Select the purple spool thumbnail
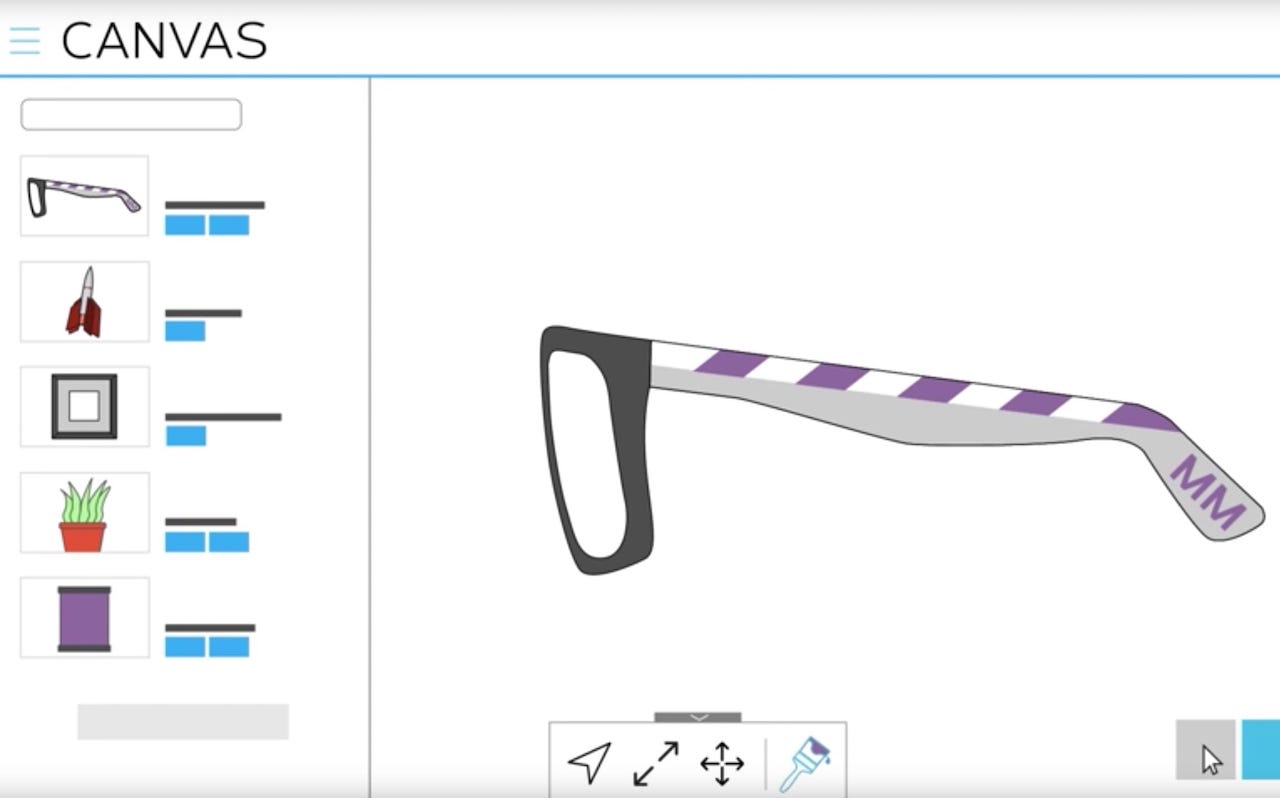Viewport: 1280px width, 798px height. (x=85, y=618)
